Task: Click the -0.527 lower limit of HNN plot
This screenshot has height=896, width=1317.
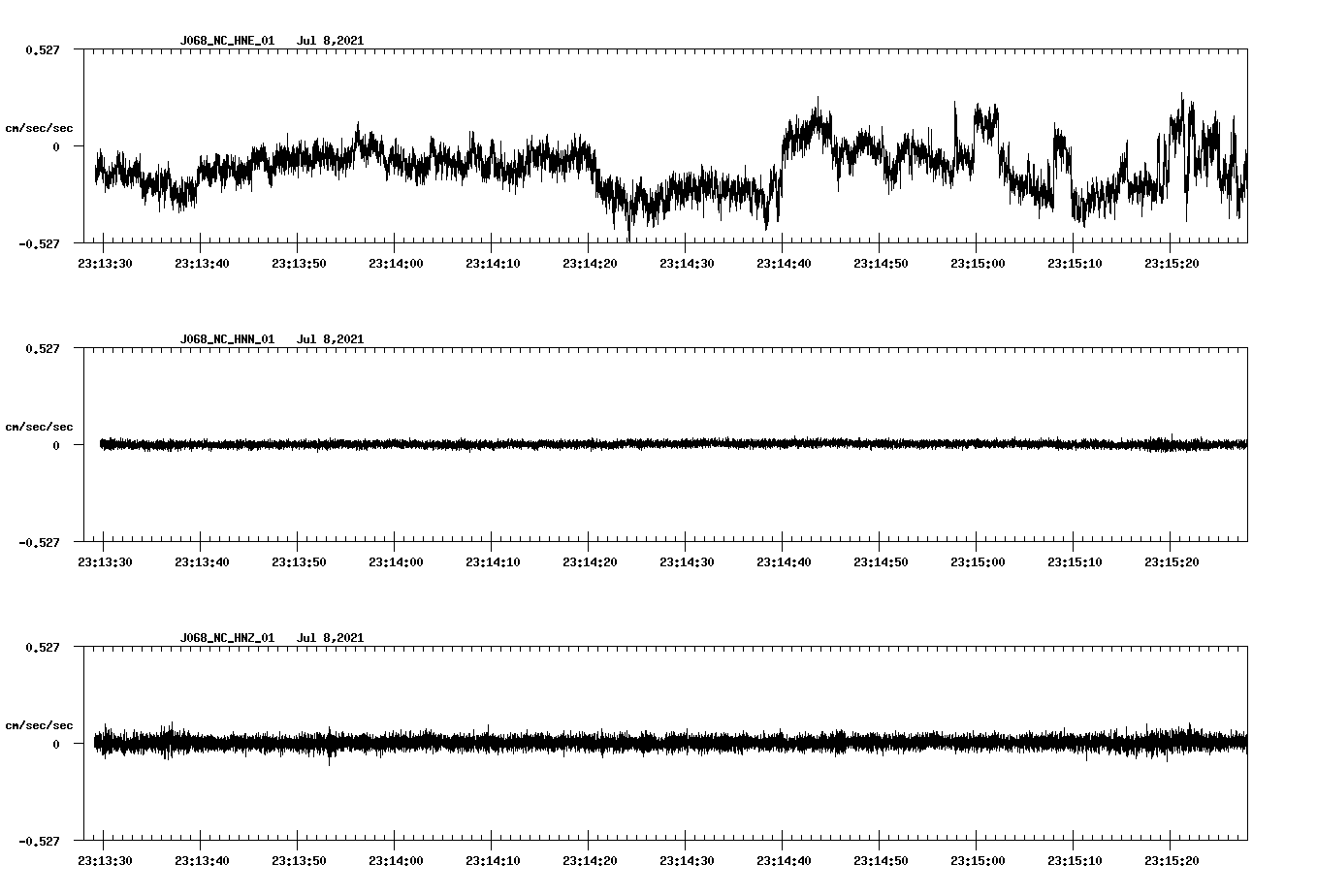Action: click(39, 542)
